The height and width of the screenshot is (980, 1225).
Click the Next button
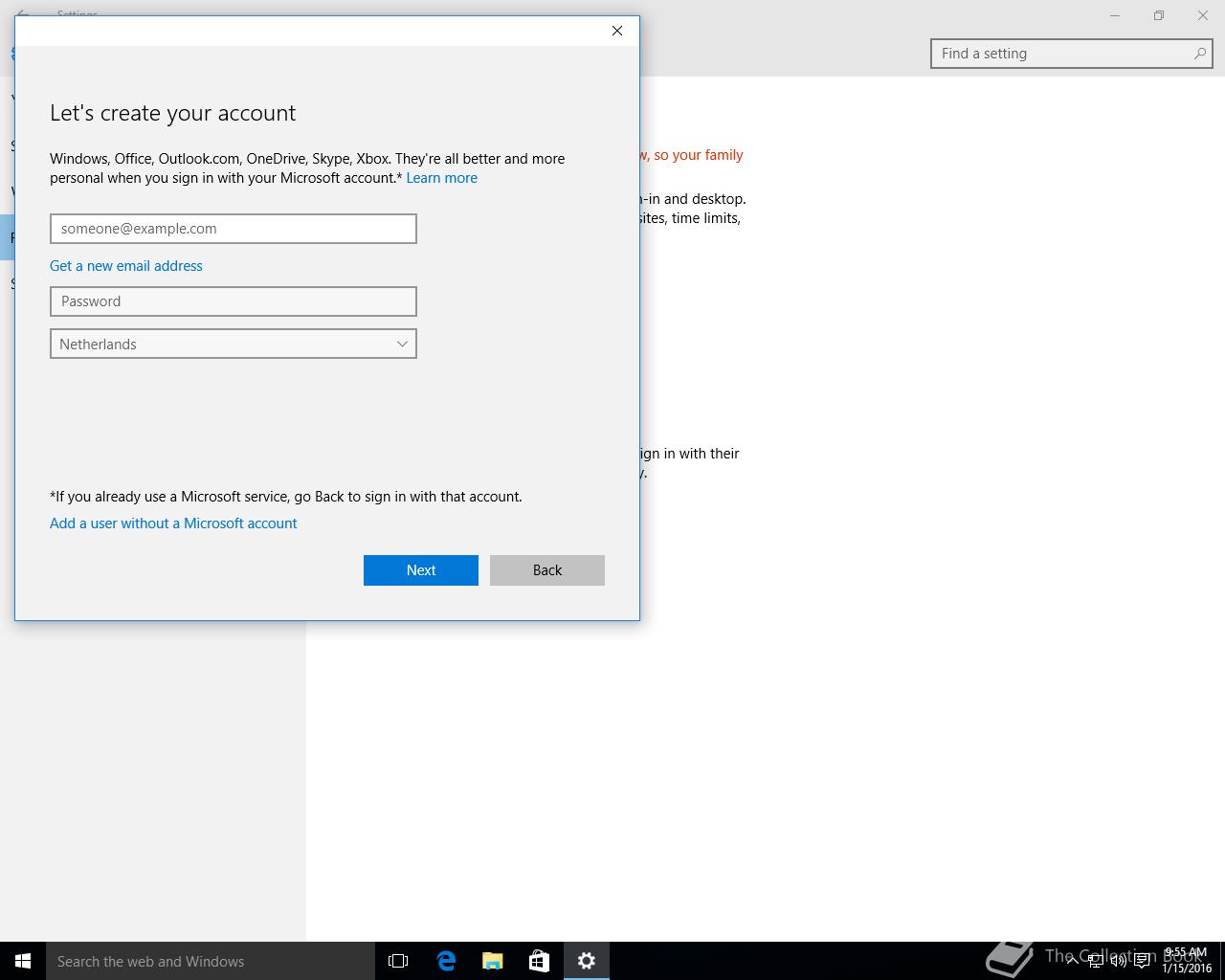[x=421, y=570]
